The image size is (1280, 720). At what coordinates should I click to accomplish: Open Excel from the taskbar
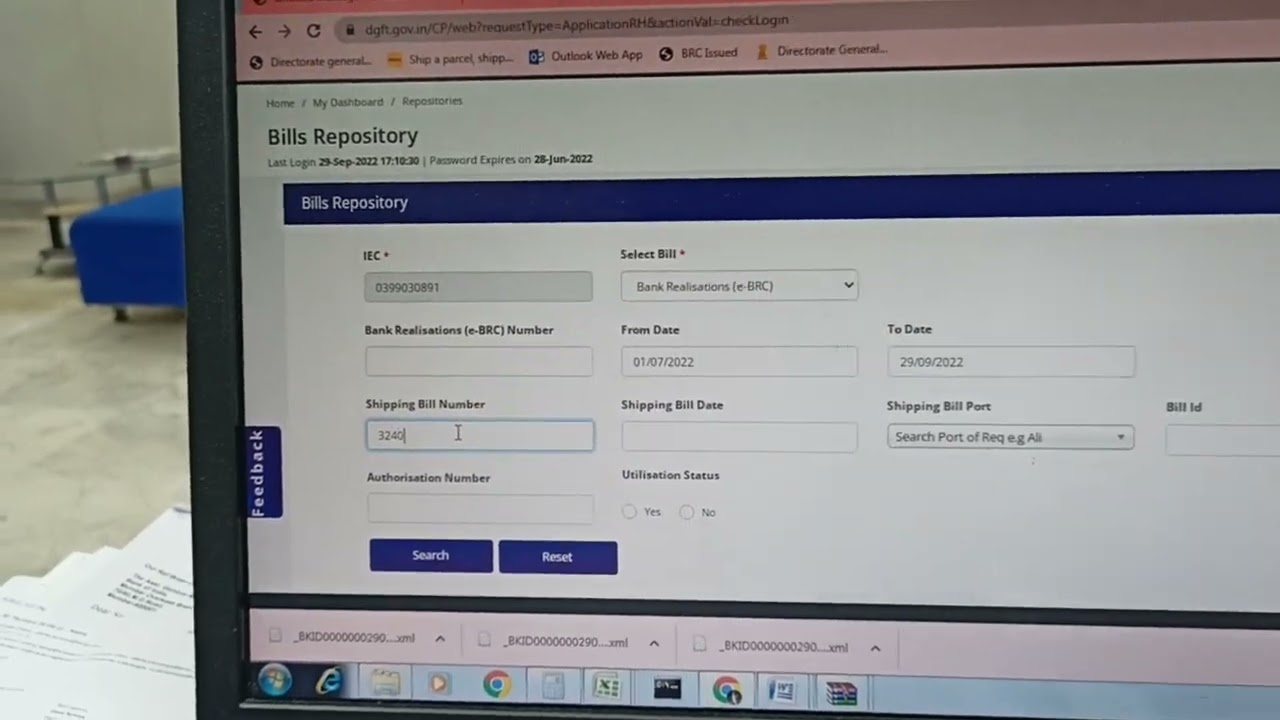tap(608, 688)
